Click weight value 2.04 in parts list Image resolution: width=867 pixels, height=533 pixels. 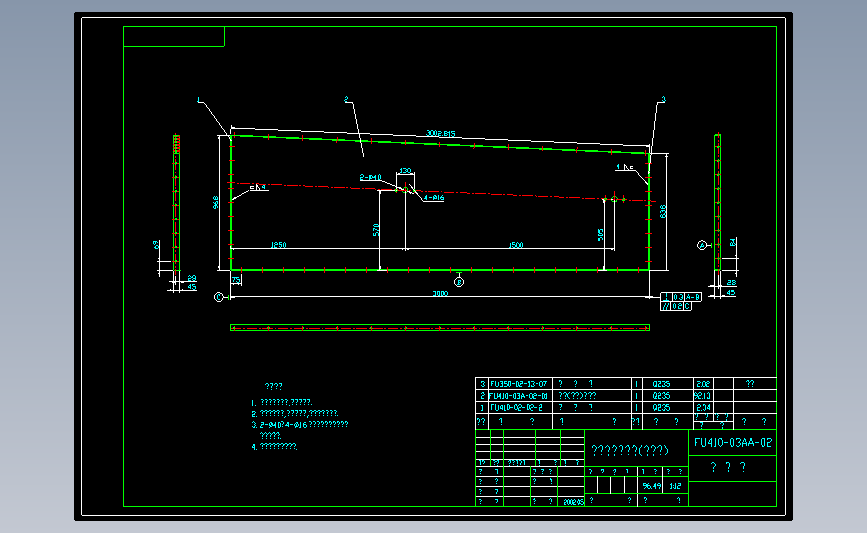(x=703, y=407)
